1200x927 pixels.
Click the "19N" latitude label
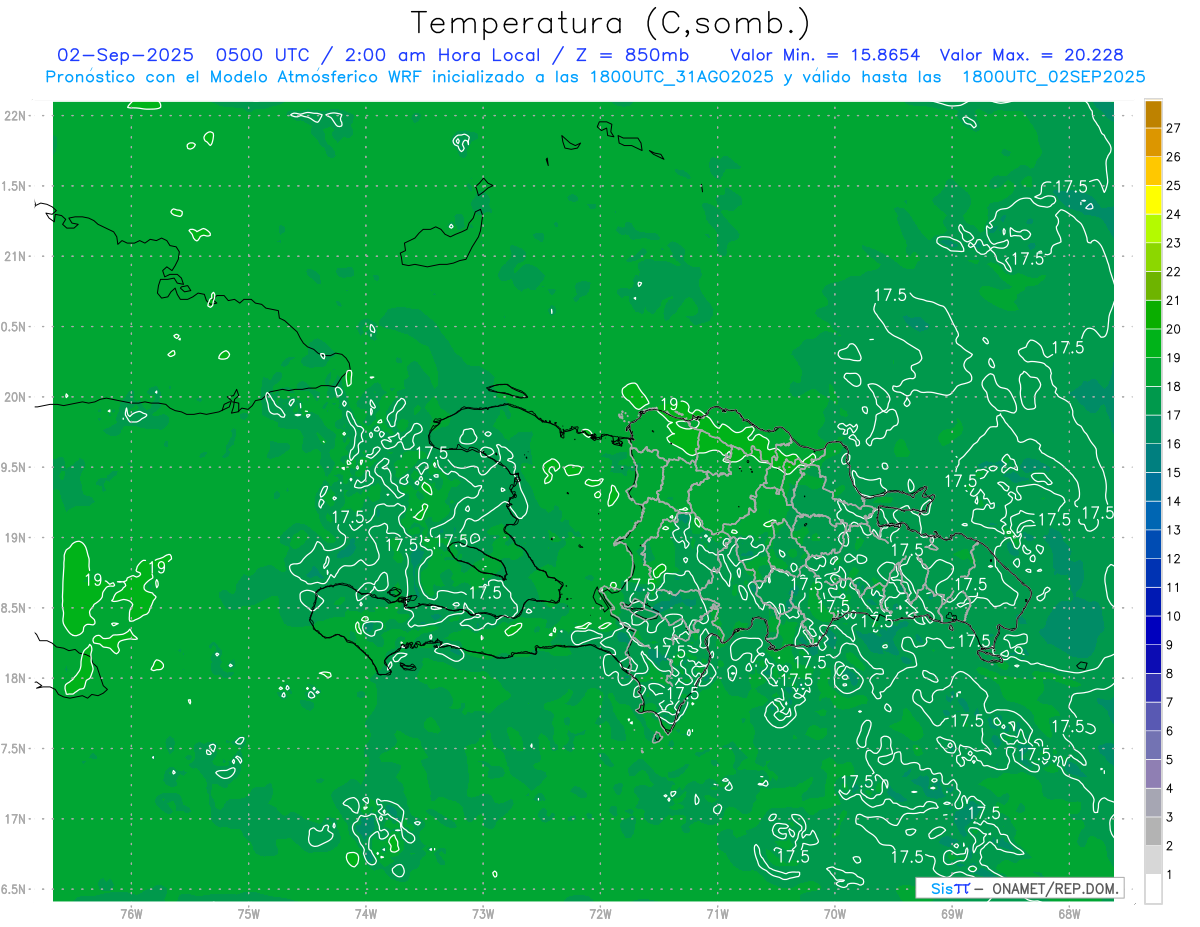[x=15, y=537]
